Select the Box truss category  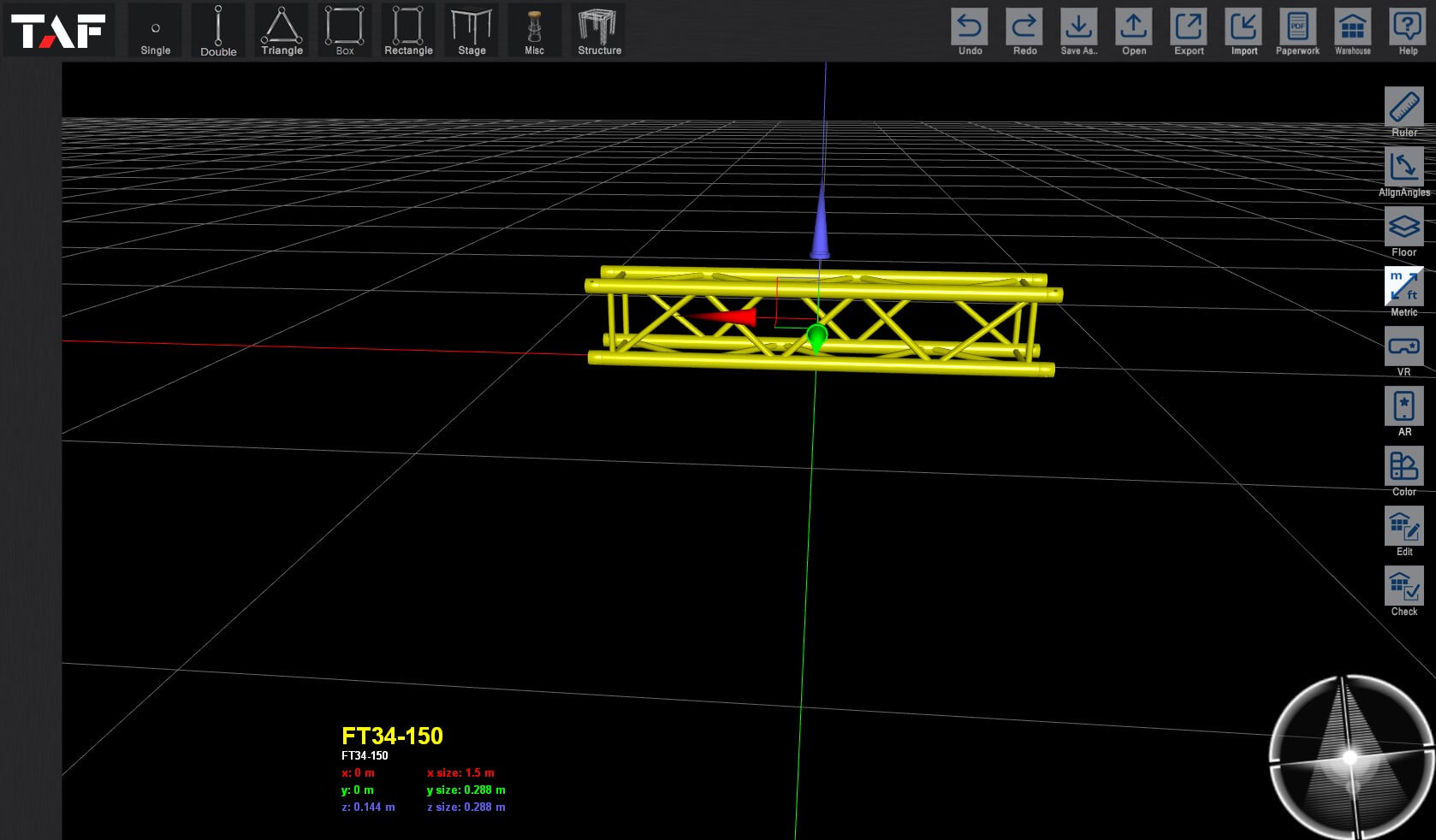[x=345, y=31]
